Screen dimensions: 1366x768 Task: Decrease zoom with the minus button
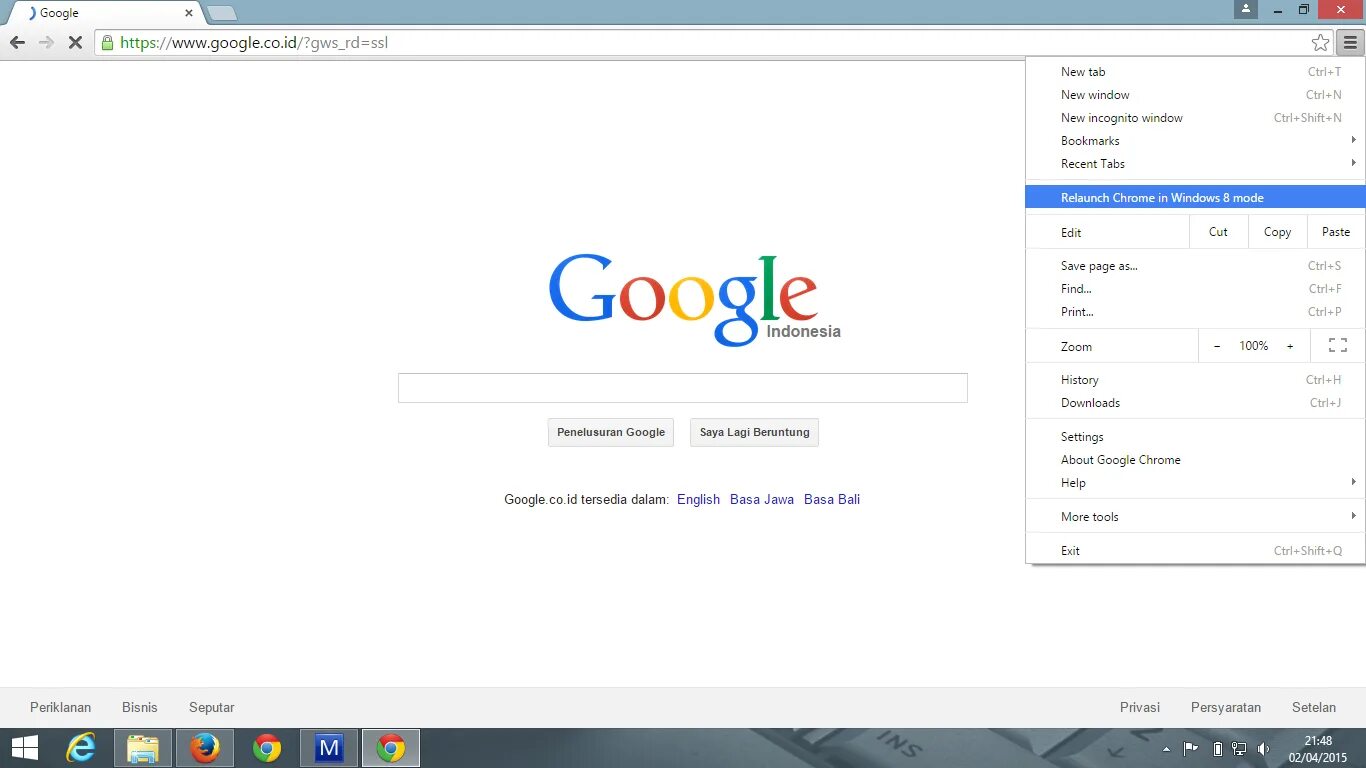[x=1217, y=346]
